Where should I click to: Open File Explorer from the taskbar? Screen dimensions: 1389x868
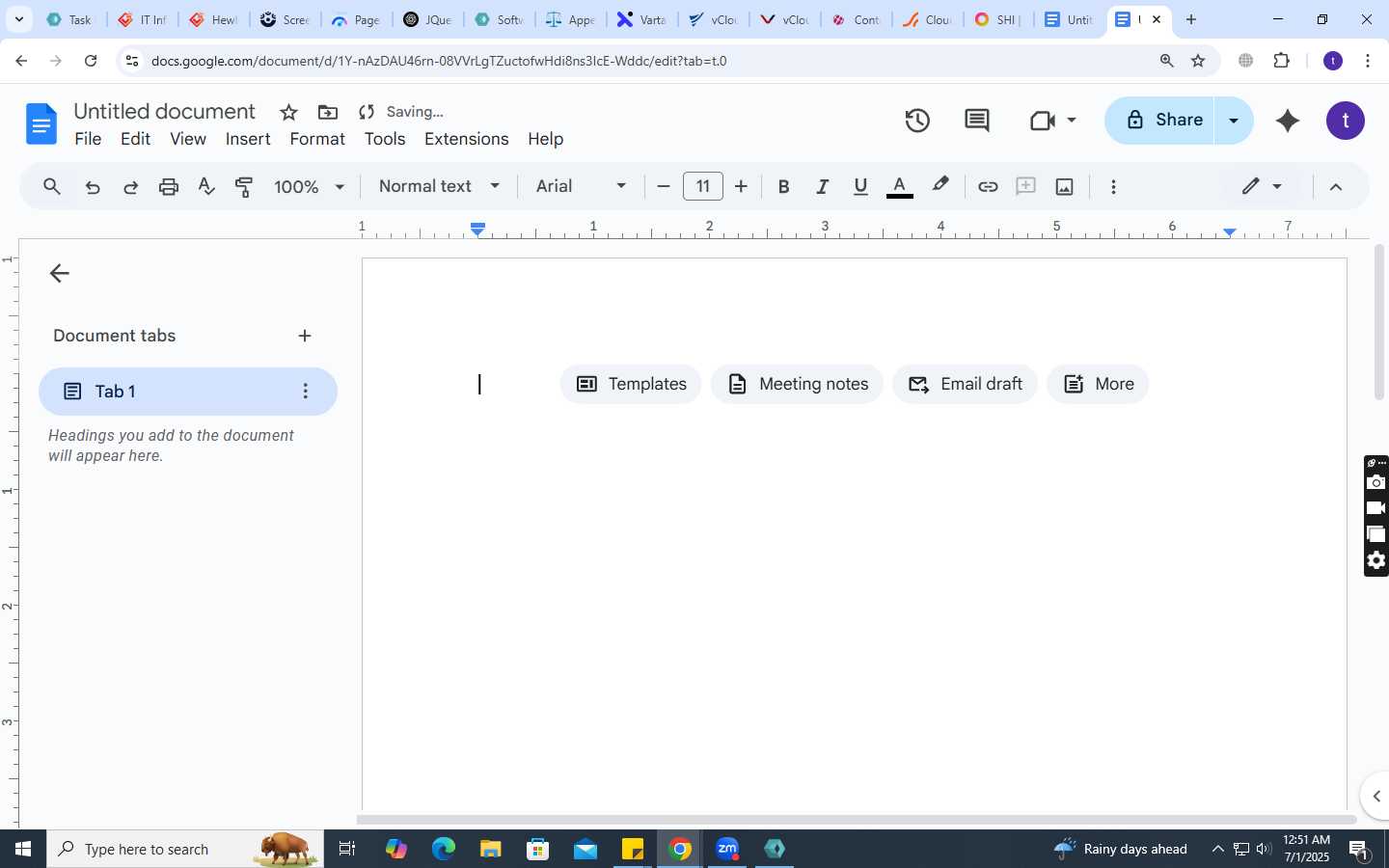491,849
